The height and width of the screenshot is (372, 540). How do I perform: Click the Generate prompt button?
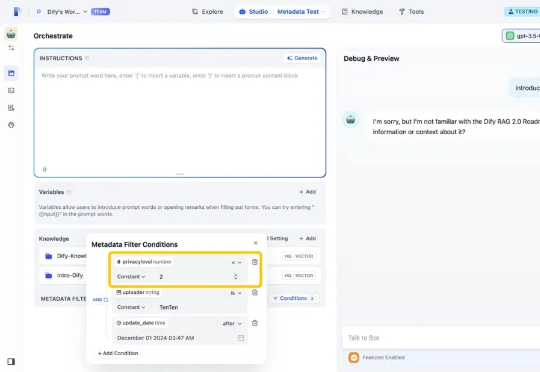tap(302, 58)
